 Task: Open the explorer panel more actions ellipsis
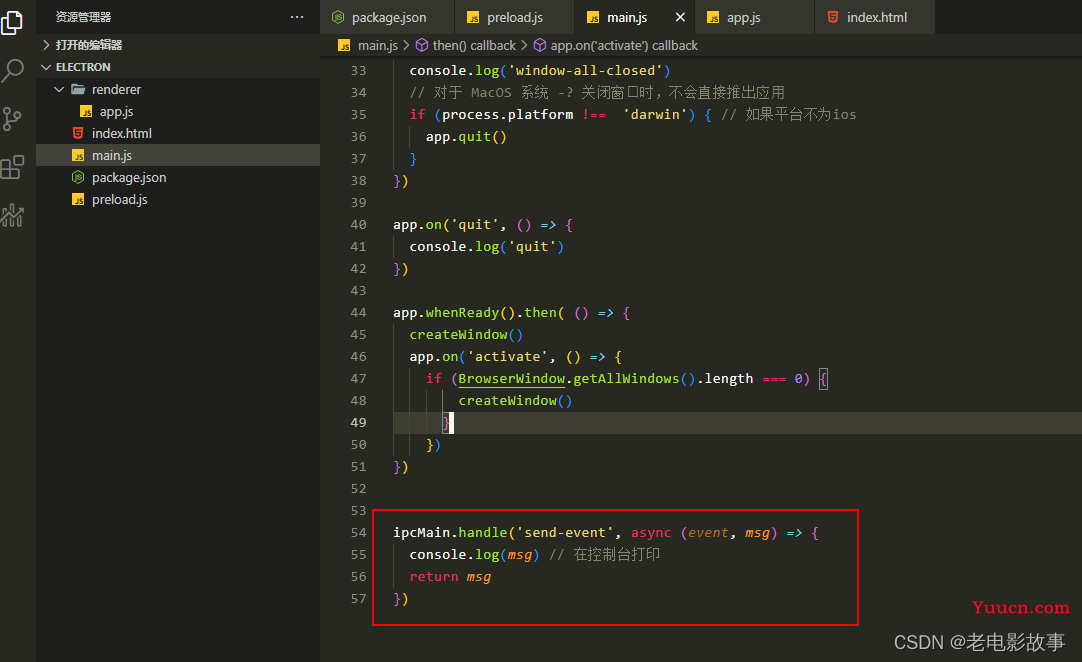pos(297,17)
